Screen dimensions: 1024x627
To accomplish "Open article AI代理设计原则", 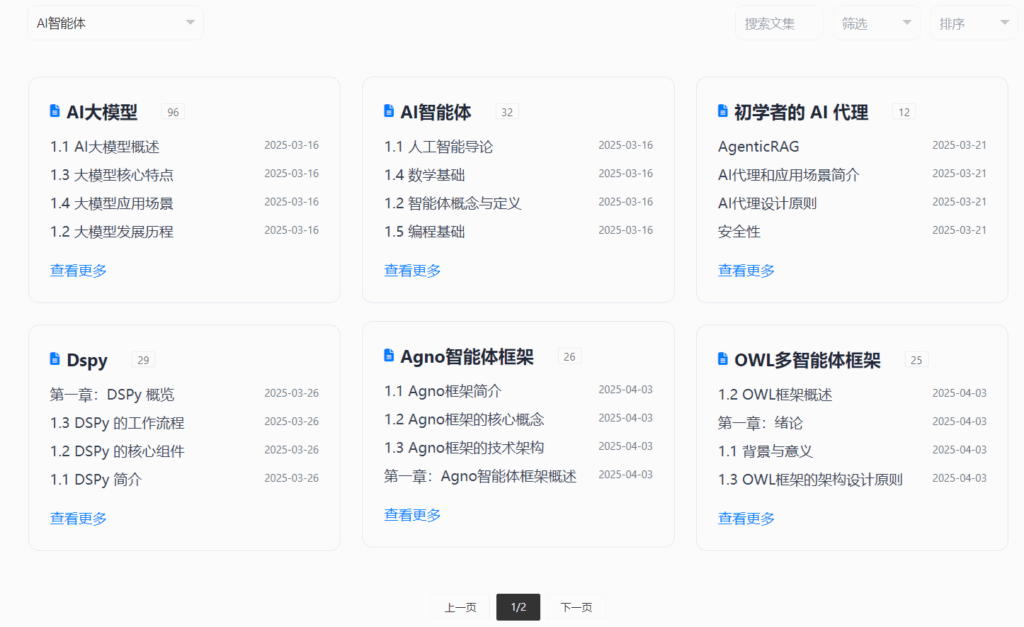I will [x=767, y=203].
